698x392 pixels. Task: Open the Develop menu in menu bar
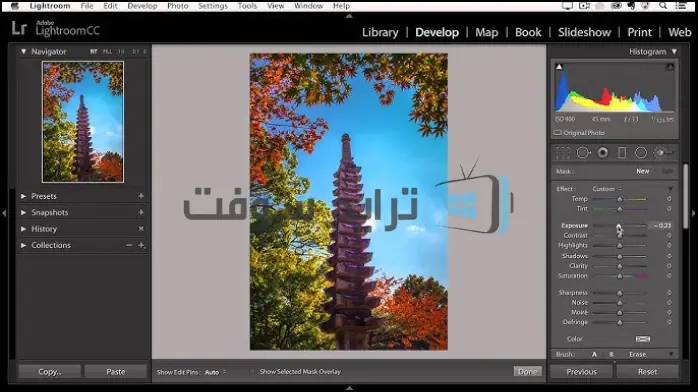point(142,6)
